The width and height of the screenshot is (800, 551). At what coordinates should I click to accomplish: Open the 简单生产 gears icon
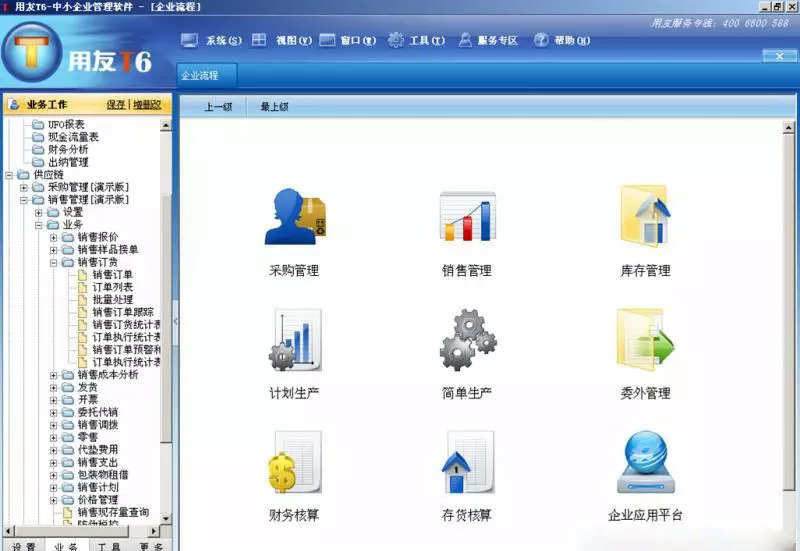click(x=468, y=340)
